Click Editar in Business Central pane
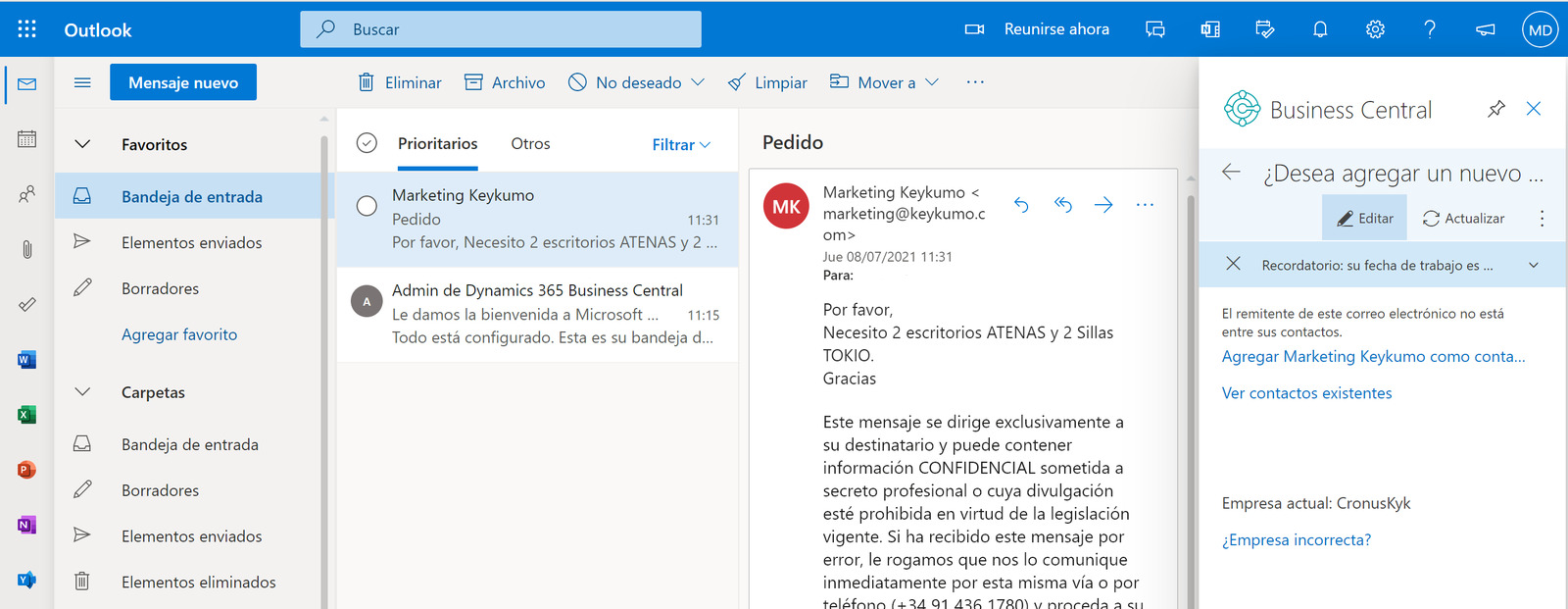Image resolution: width=1568 pixels, height=609 pixels. pos(1364,218)
